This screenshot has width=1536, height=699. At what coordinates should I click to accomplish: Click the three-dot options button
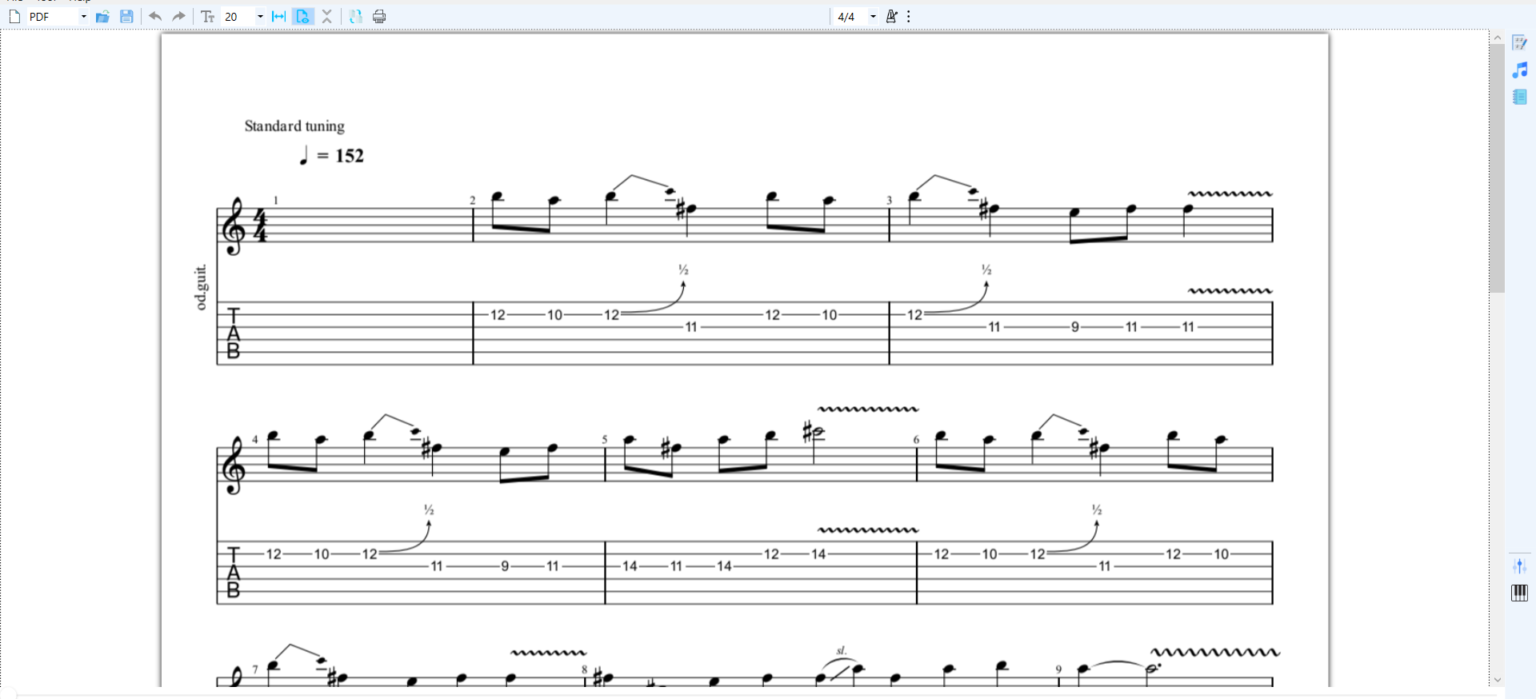pos(906,16)
